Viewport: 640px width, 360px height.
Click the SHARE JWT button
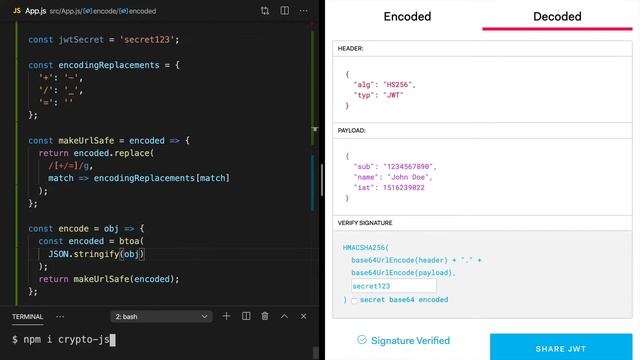(x=561, y=347)
